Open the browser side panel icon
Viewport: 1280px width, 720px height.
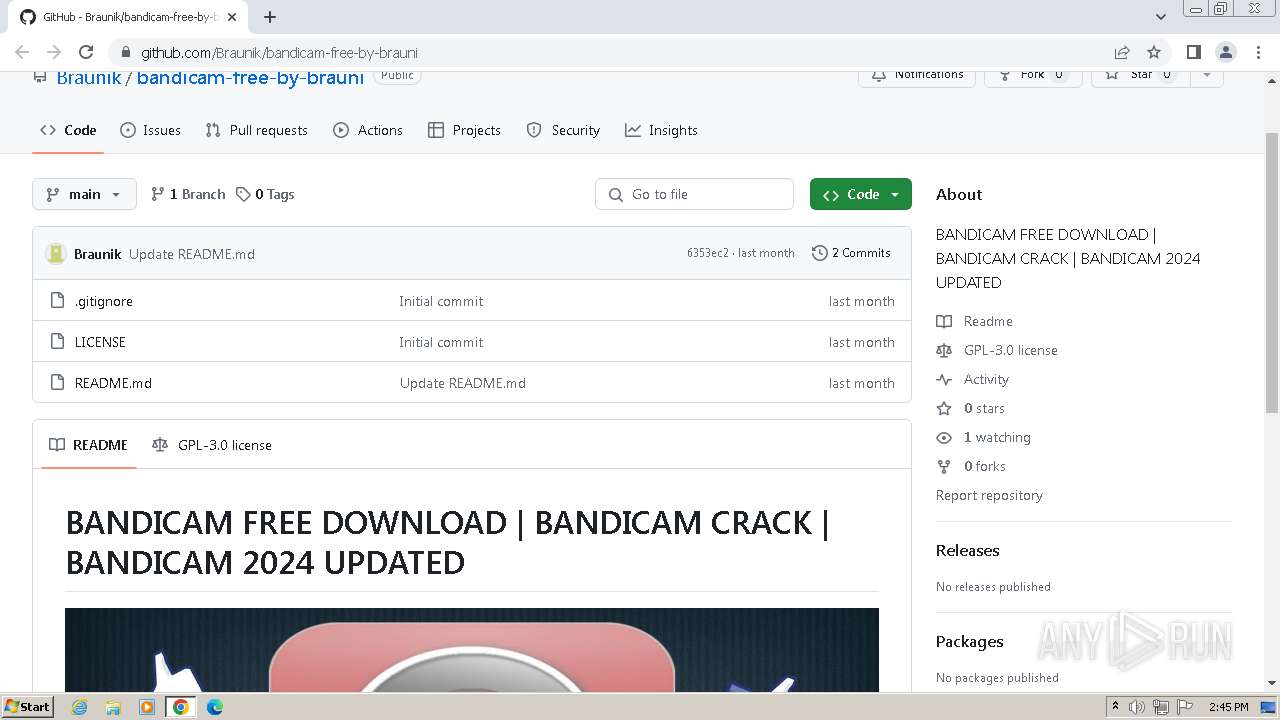click(x=1194, y=52)
